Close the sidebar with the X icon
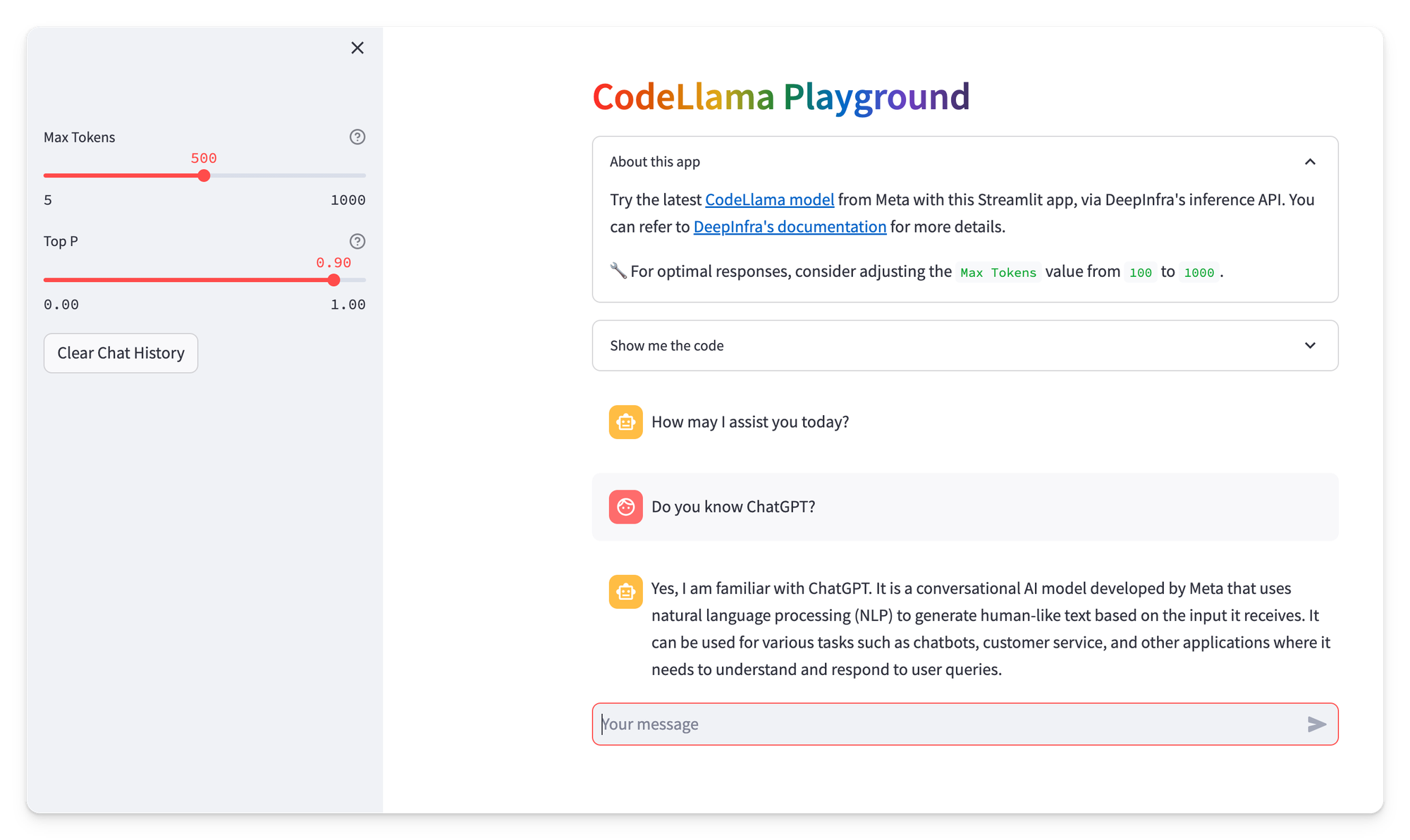 point(357,48)
